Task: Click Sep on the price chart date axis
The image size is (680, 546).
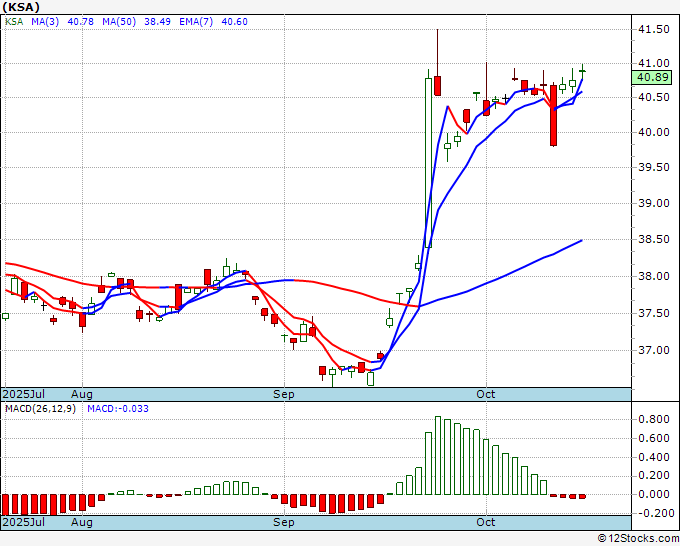Action: pyautogui.click(x=284, y=394)
